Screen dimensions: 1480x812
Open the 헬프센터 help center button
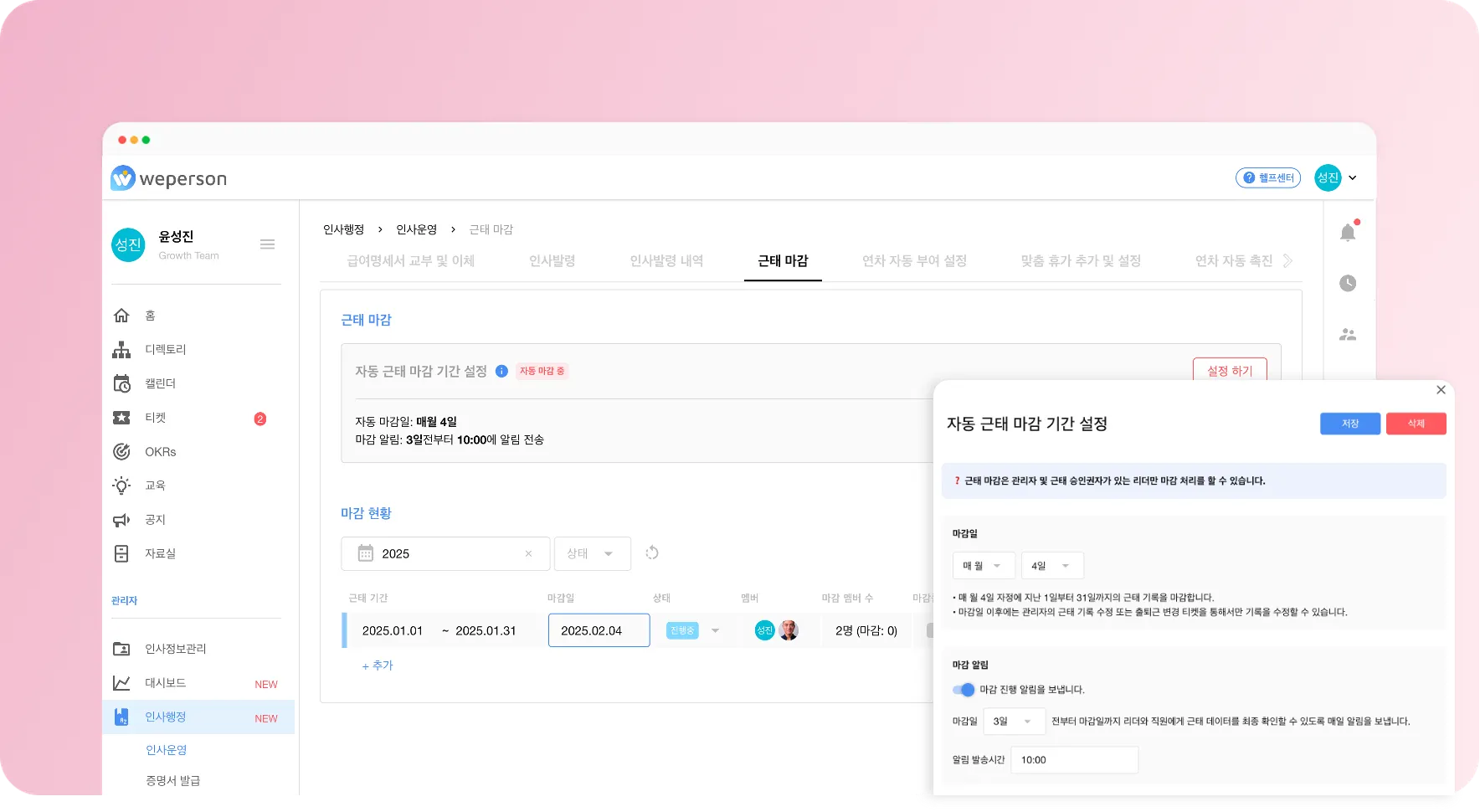[1268, 177]
